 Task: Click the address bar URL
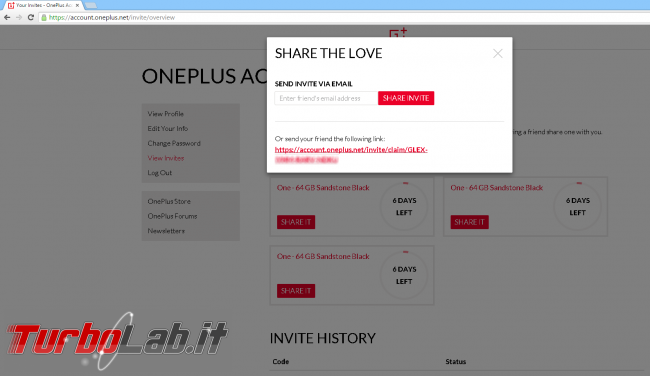pyautogui.click(x=112, y=17)
